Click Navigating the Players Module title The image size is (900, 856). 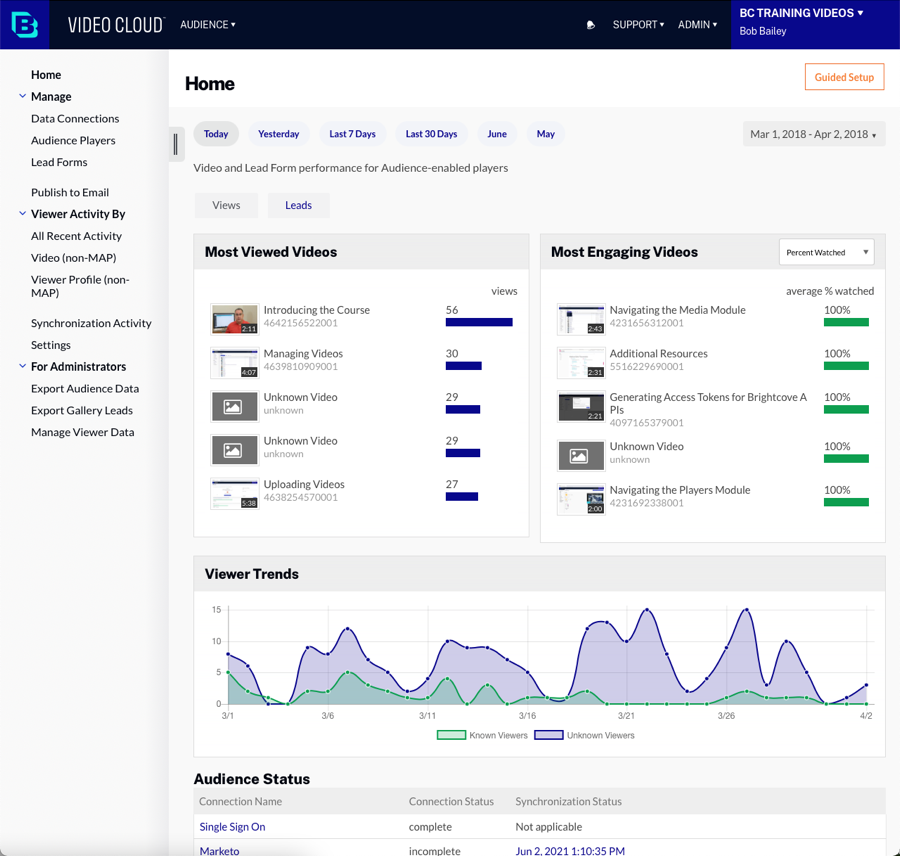(680, 490)
